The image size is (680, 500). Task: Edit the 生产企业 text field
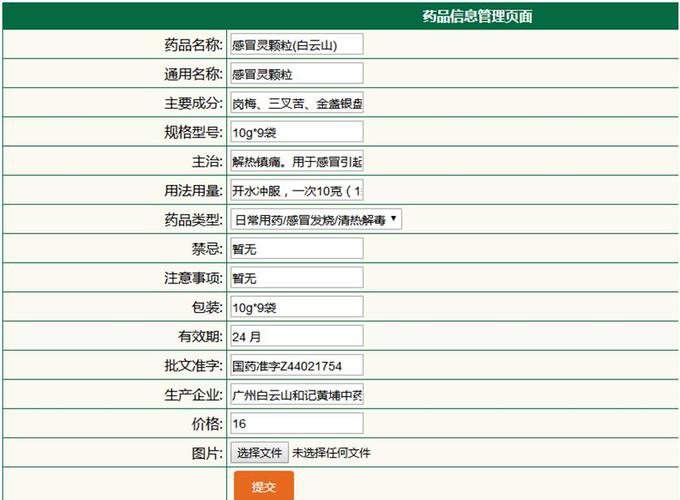pos(297,394)
